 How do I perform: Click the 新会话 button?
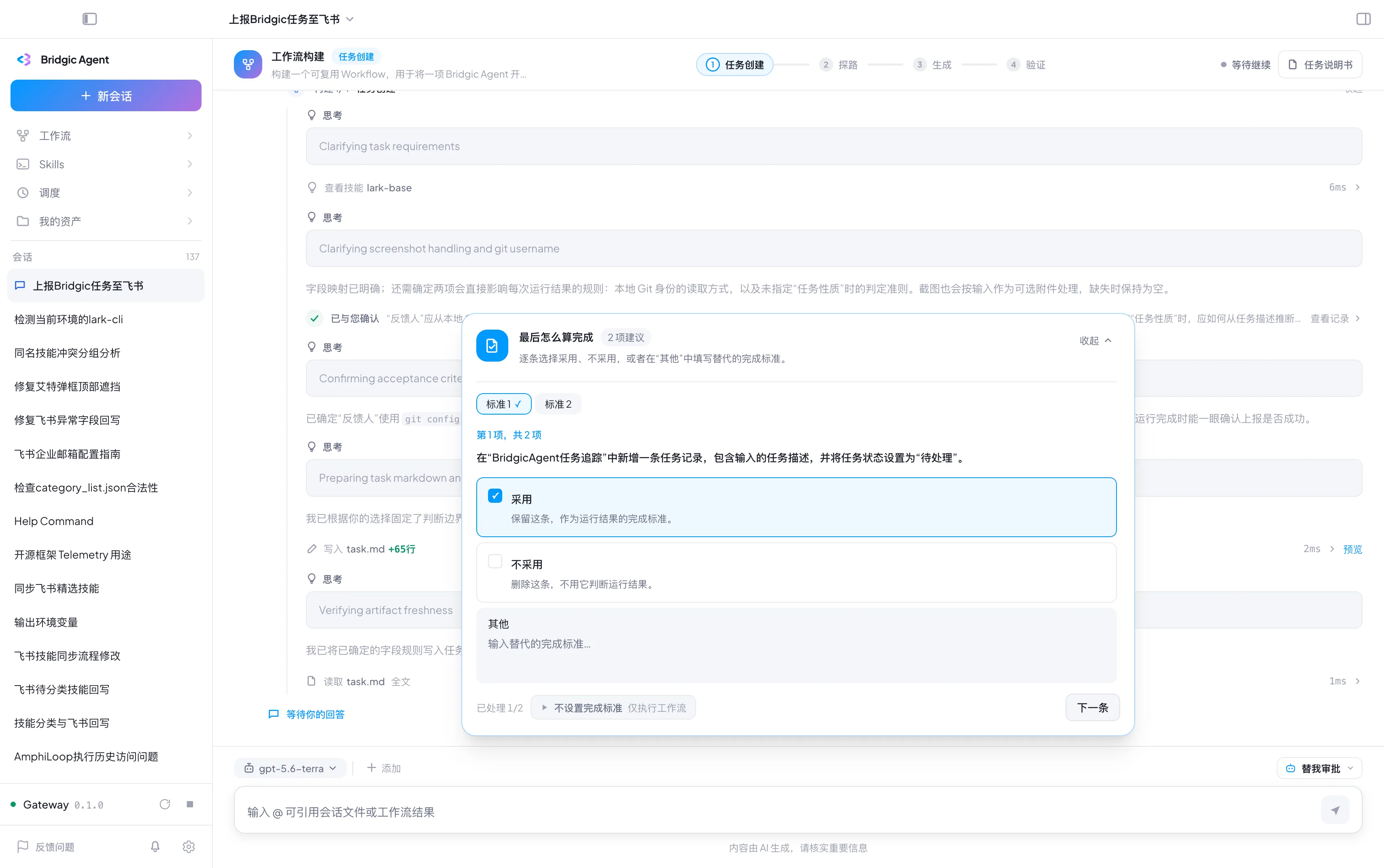point(106,95)
